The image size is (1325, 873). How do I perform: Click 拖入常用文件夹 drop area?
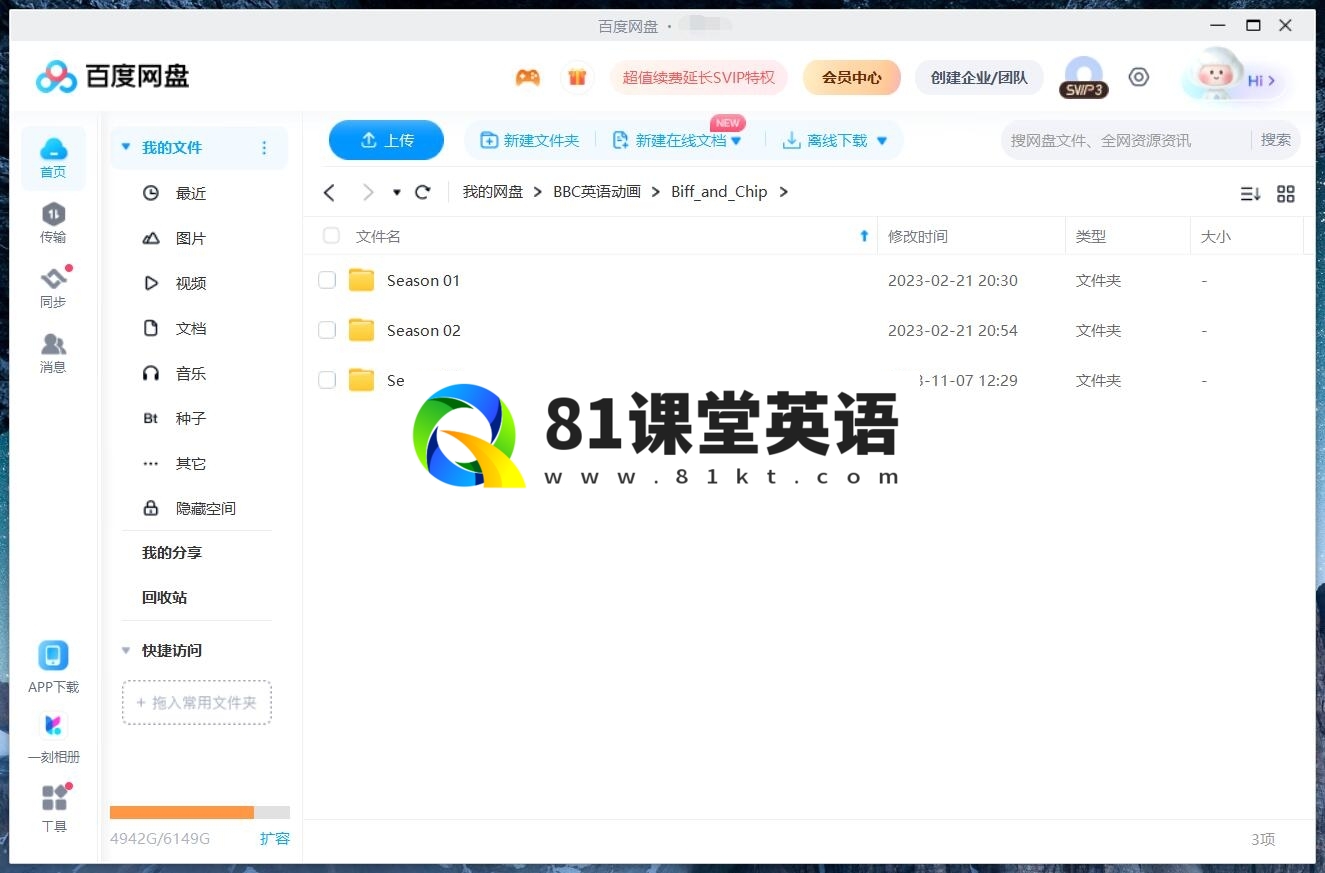tap(197, 703)
